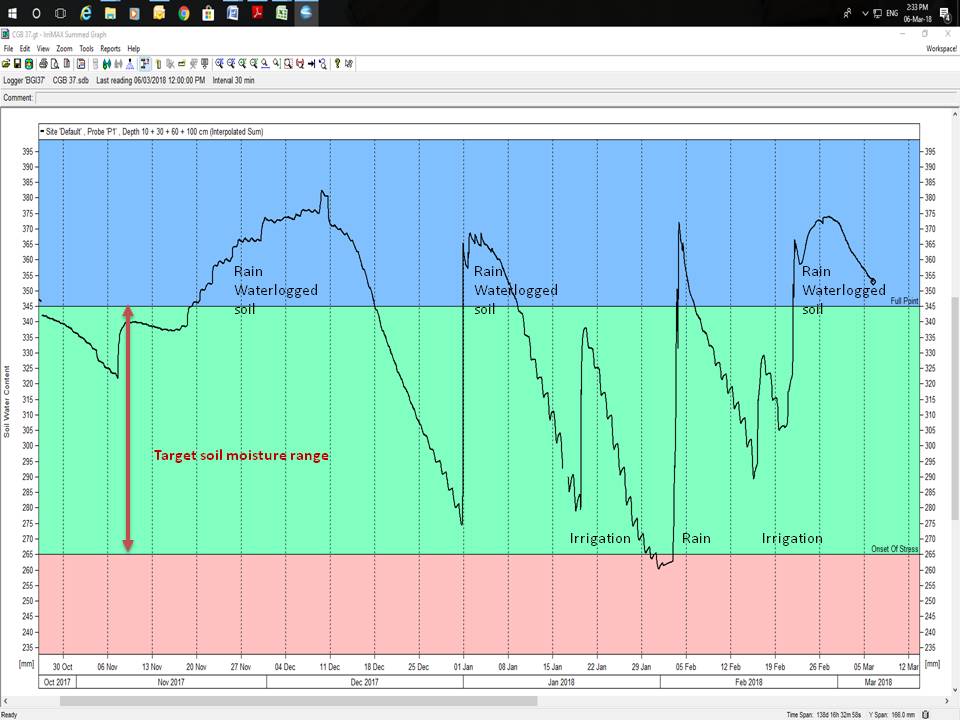This screenshot has width=960, height=720.
Task: Open the Windows Action Center notifications
Action: tap(943, 14)
